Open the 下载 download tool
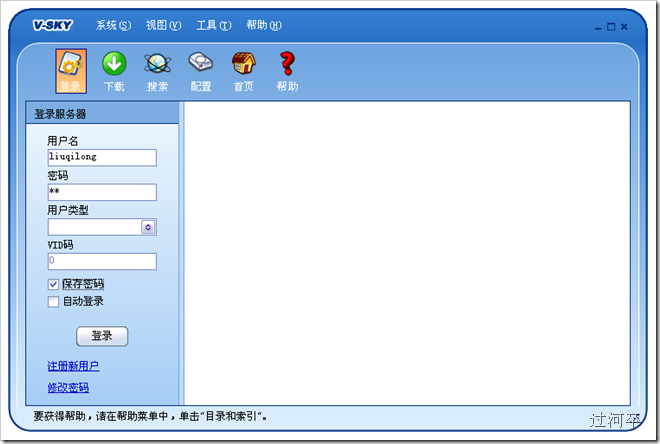 tap(114, 72)
